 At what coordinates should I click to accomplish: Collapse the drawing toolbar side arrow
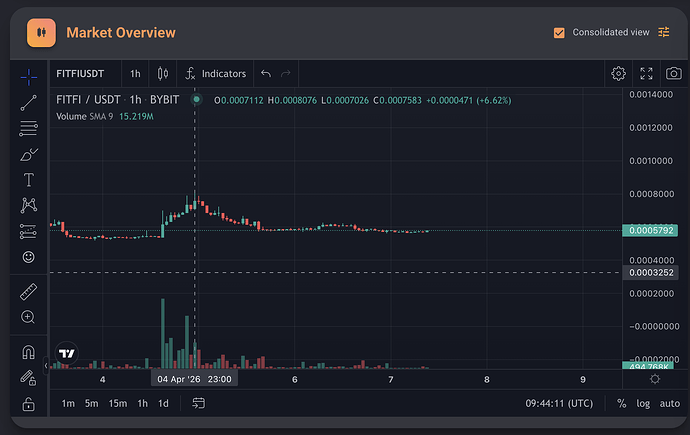46,366
